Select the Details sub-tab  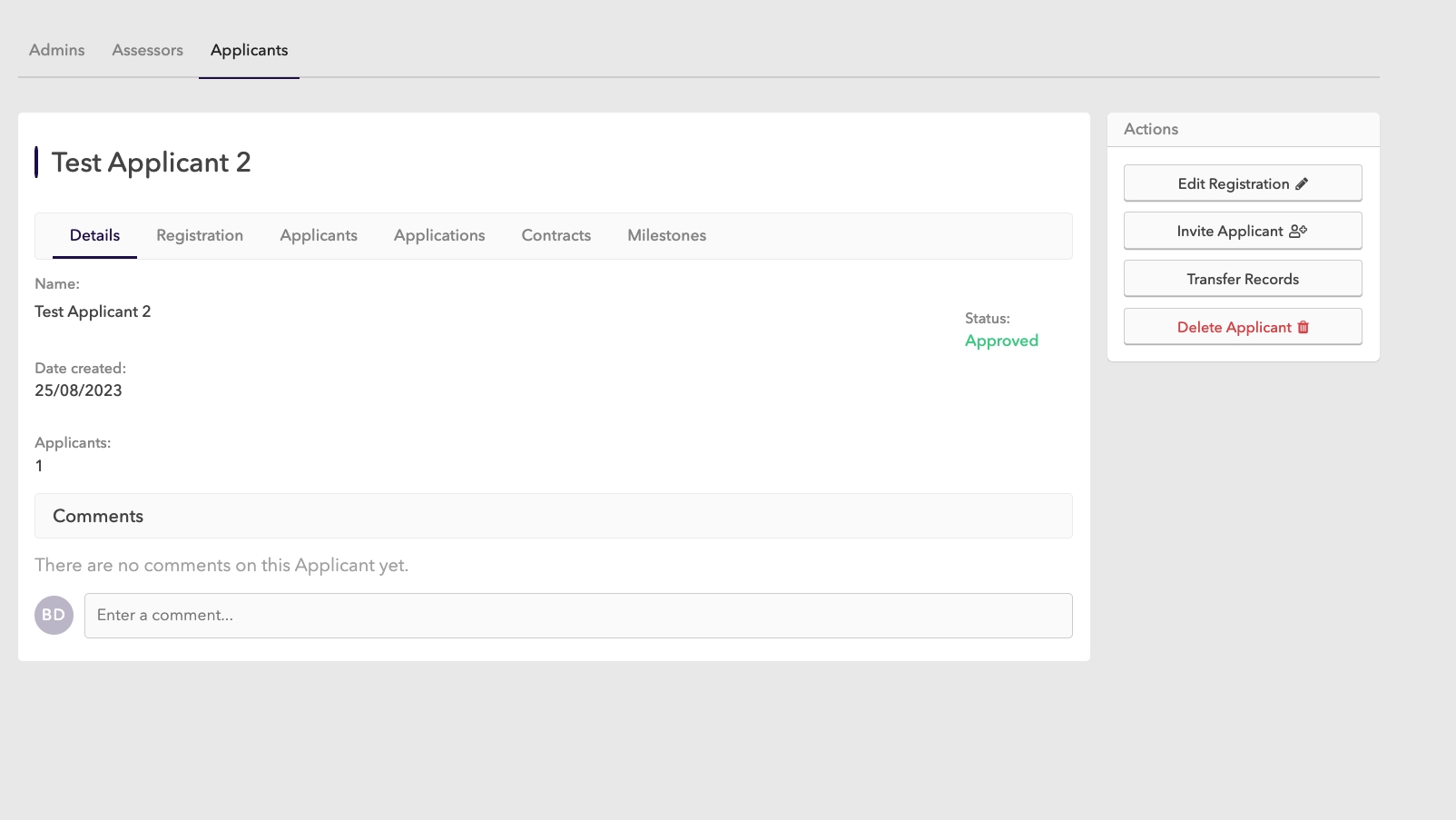(x=94, y=235)
